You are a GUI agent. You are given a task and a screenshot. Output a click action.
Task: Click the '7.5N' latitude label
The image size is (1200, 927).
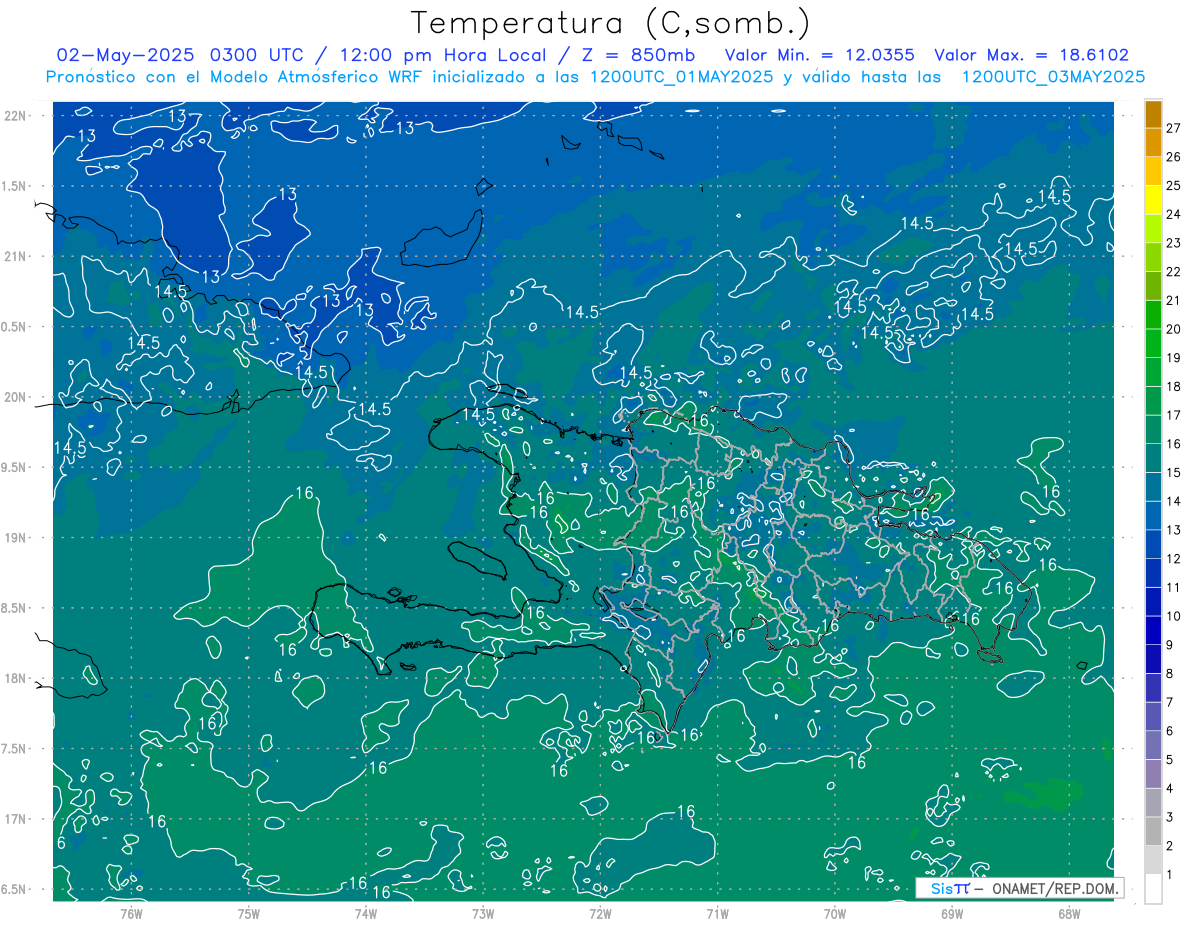point(15,748)
